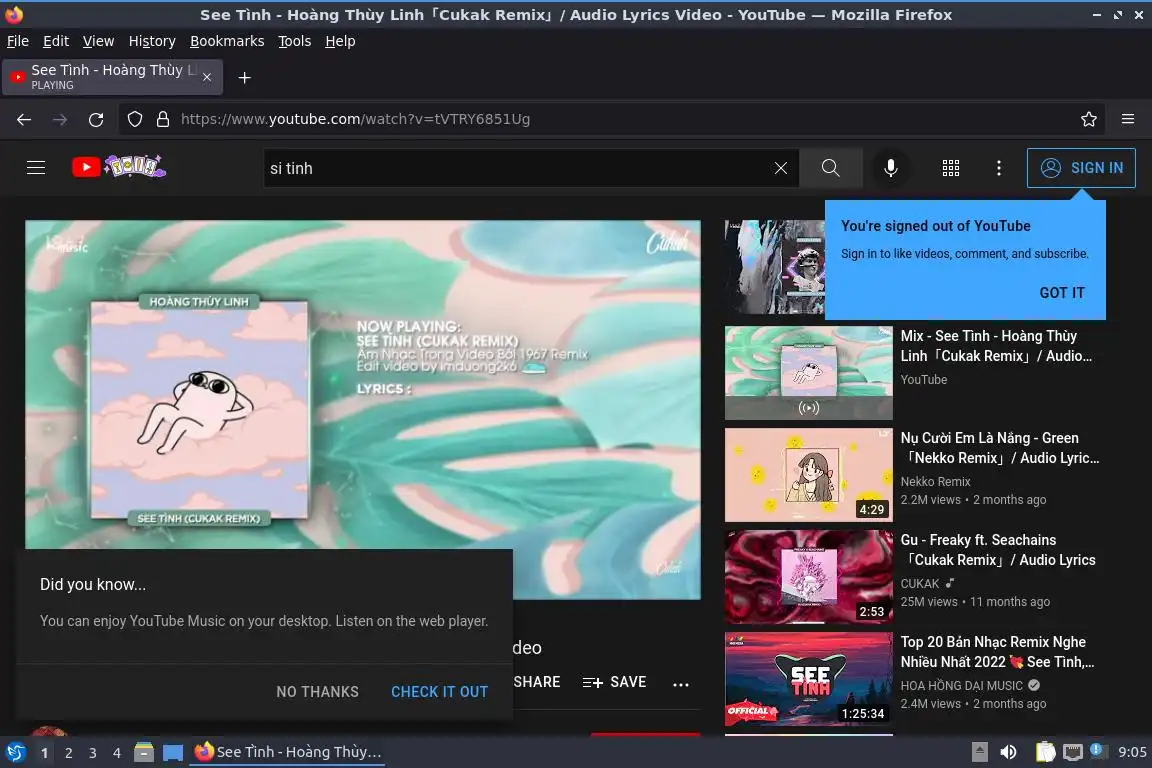This screenshot has width=1152, height=768.
Task: Open the Help menu
Action: 340,41
